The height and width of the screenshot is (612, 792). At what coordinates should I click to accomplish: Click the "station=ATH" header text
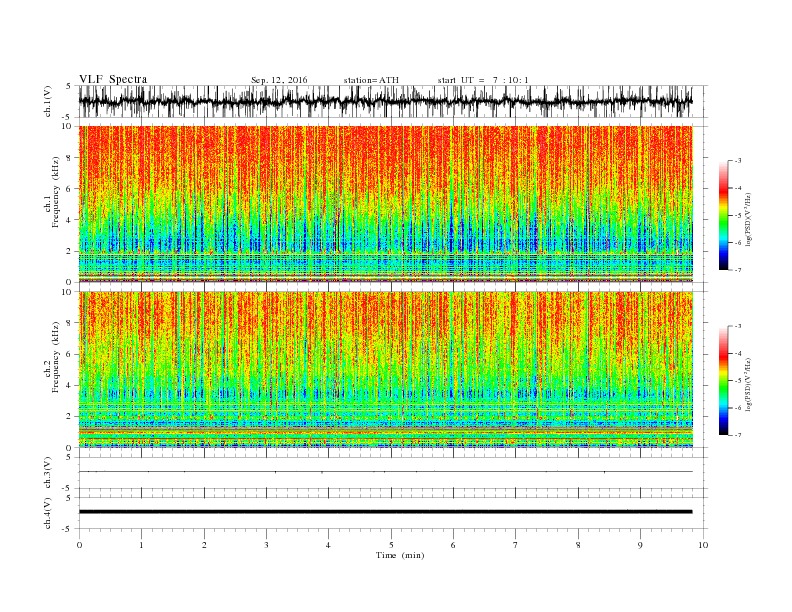tap(371, 80)
